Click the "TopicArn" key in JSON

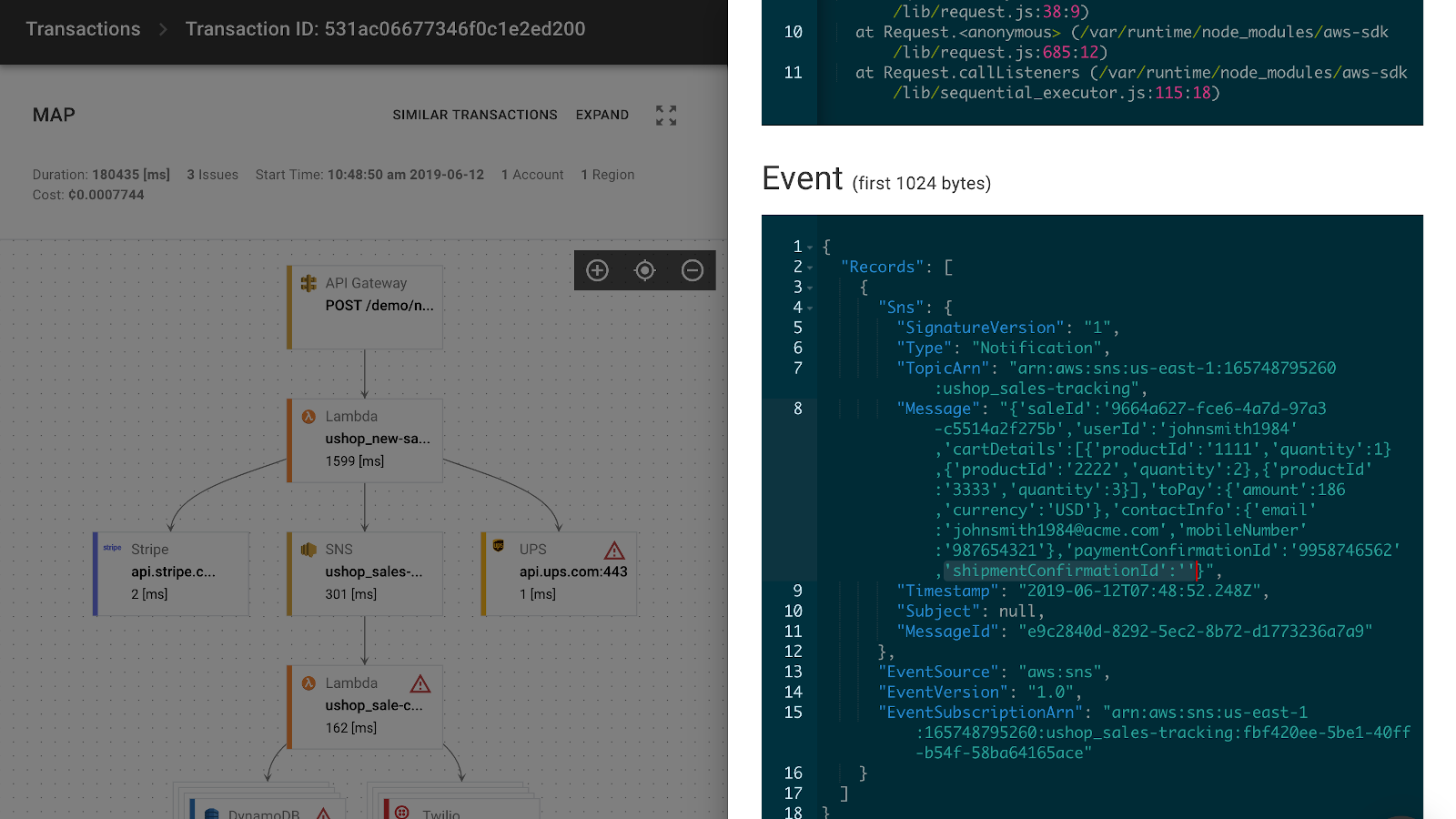[x=944, y=369]
